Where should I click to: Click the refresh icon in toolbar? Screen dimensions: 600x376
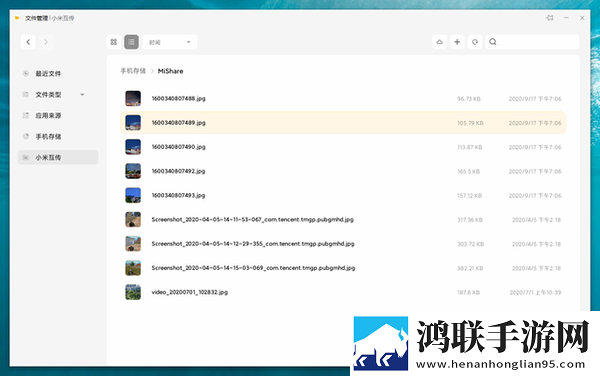point(475,42)
